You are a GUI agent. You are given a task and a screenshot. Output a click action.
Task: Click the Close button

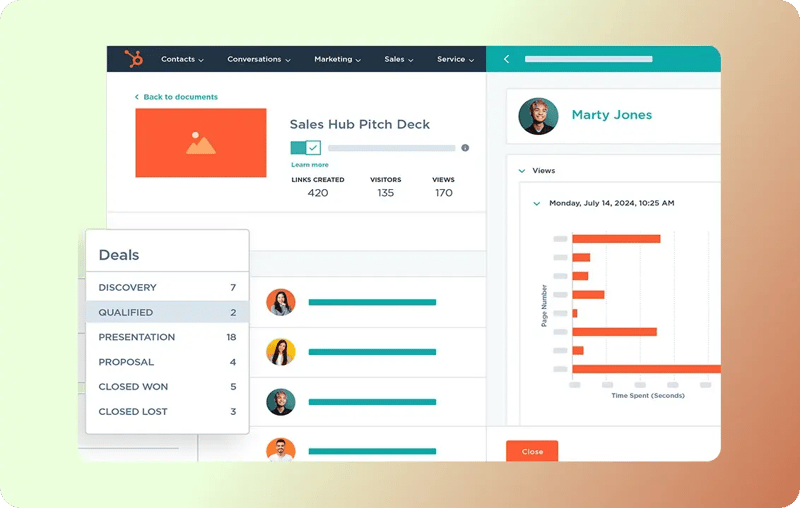point(532,451)
